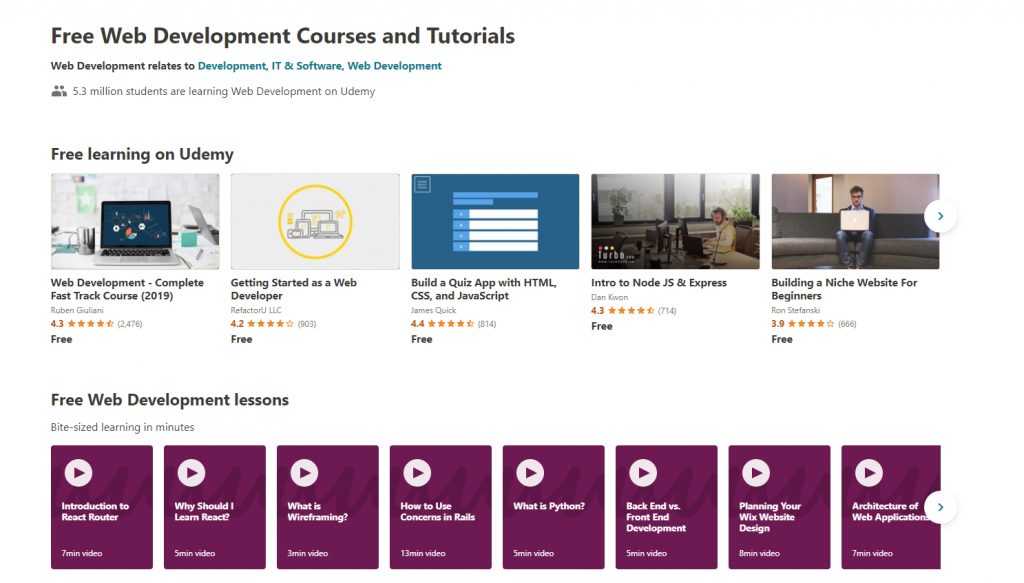Screen dimensions: 1024x583
Task: Click Free price under Build a Quiz App
Action: point(422,339)
